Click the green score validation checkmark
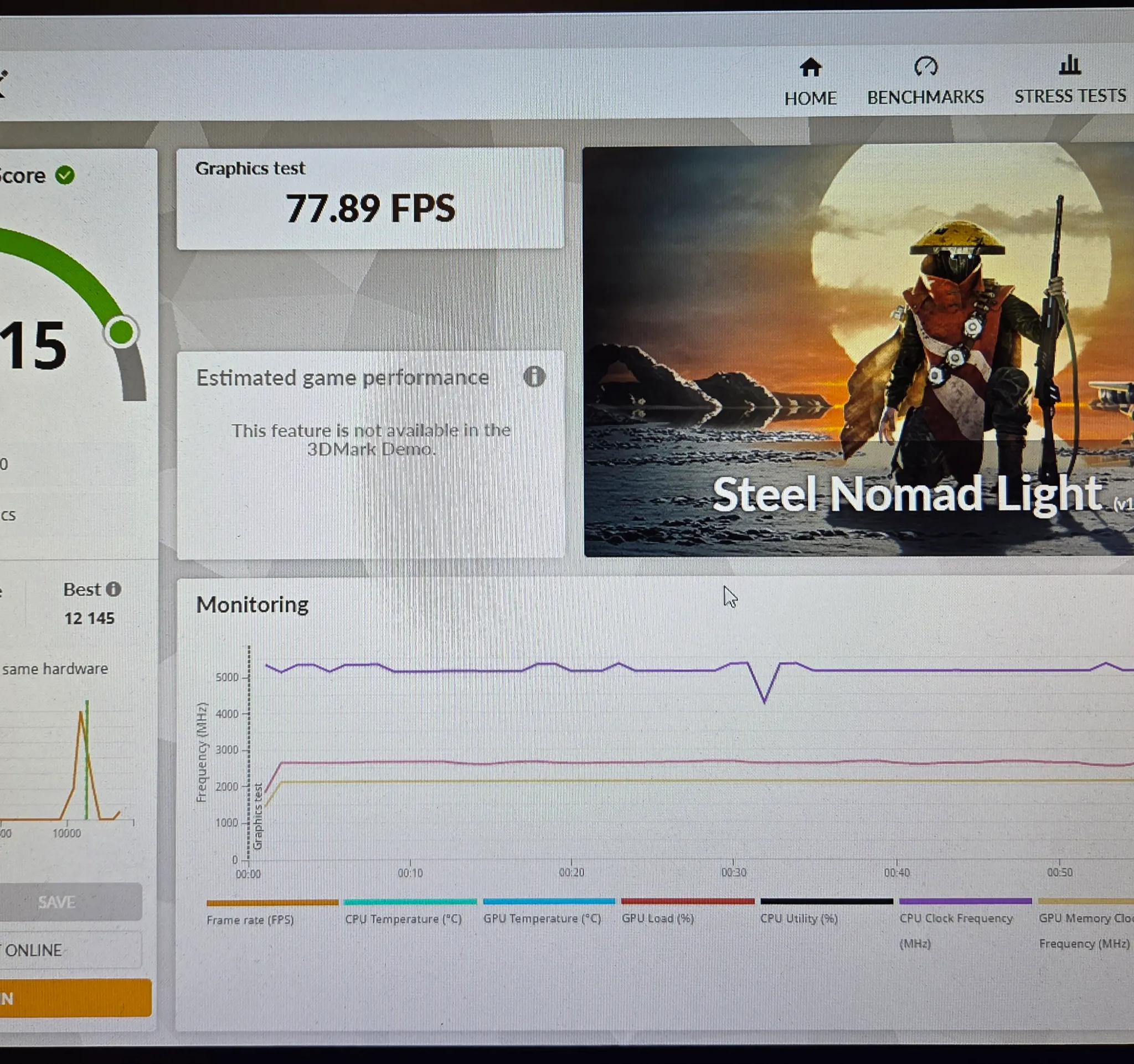 pyautogui.click(x=65, y=175)
